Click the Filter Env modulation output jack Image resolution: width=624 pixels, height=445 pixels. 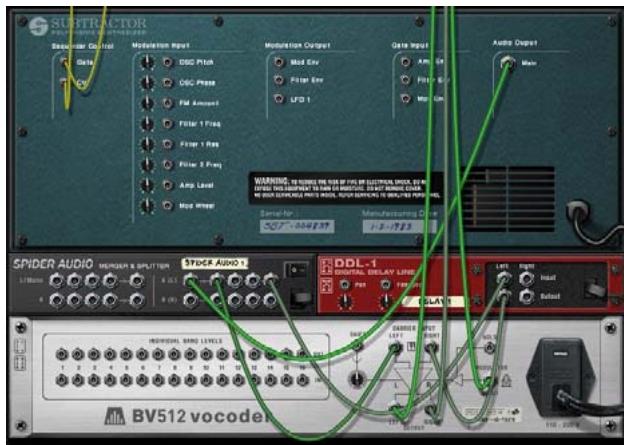[x=279, y=80]
